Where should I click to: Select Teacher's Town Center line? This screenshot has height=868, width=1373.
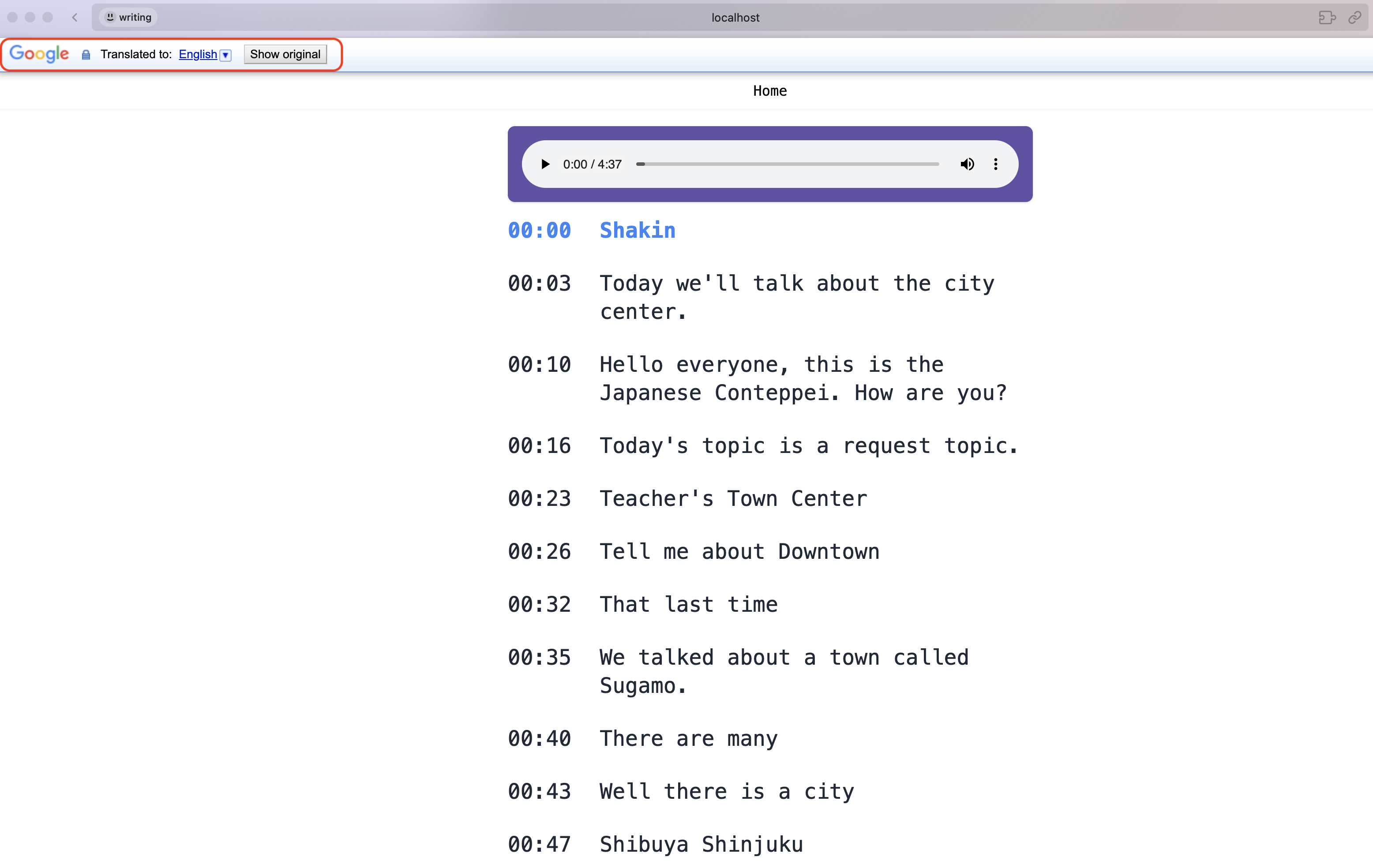733,499
